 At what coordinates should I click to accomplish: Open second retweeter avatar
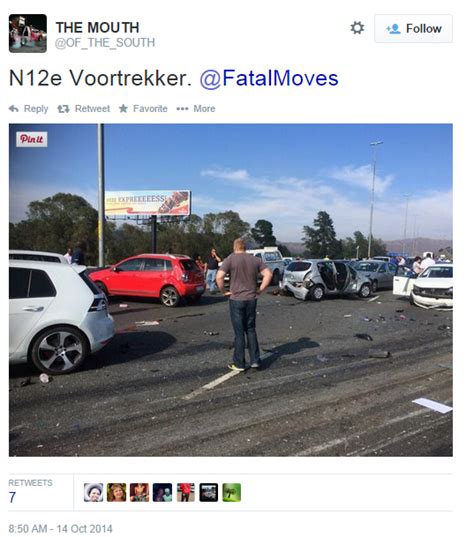point(116,492)
